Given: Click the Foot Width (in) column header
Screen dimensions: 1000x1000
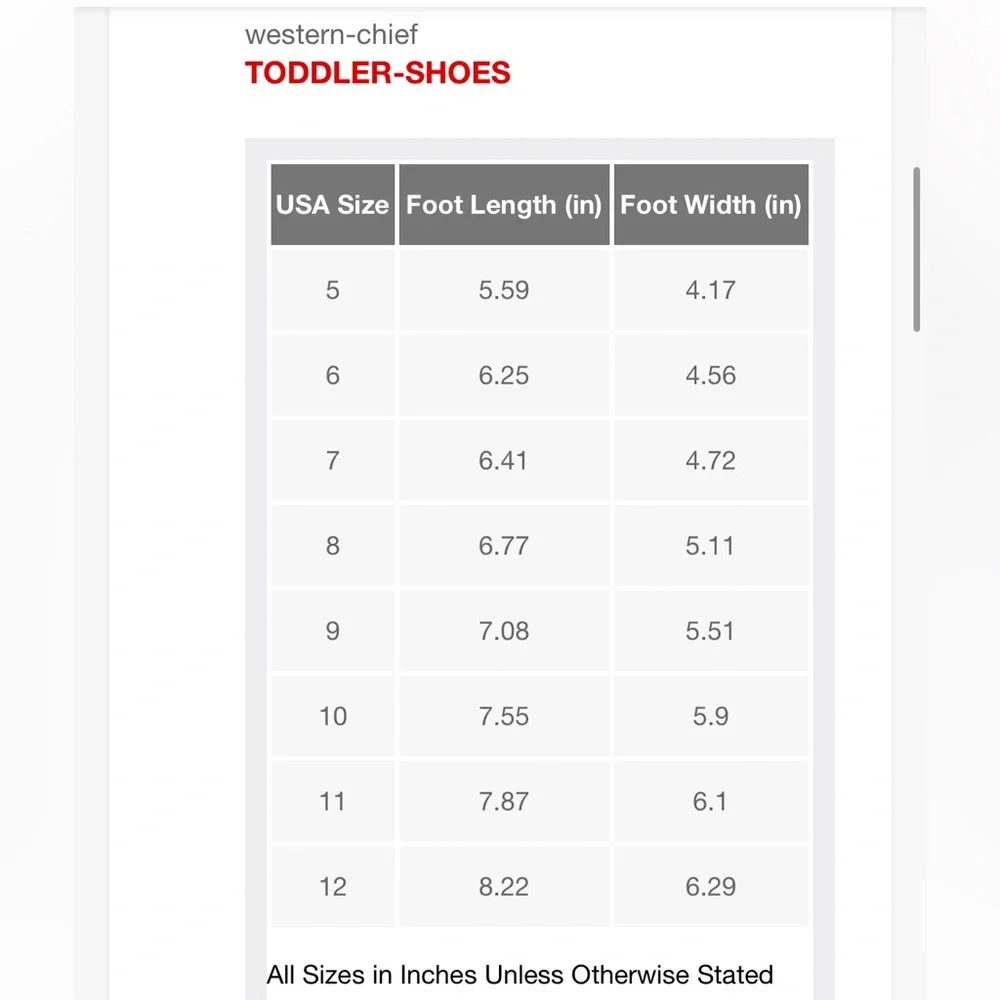Looking at the screenshot, I should point(711,204).
